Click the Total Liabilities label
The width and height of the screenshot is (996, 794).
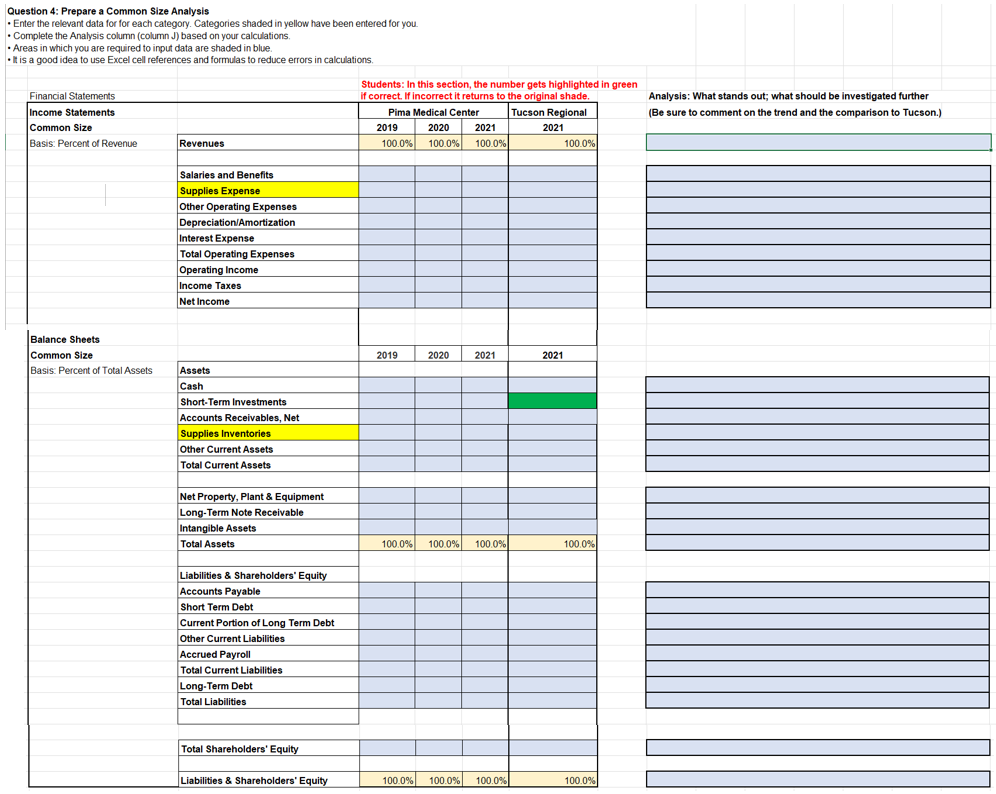213,701
